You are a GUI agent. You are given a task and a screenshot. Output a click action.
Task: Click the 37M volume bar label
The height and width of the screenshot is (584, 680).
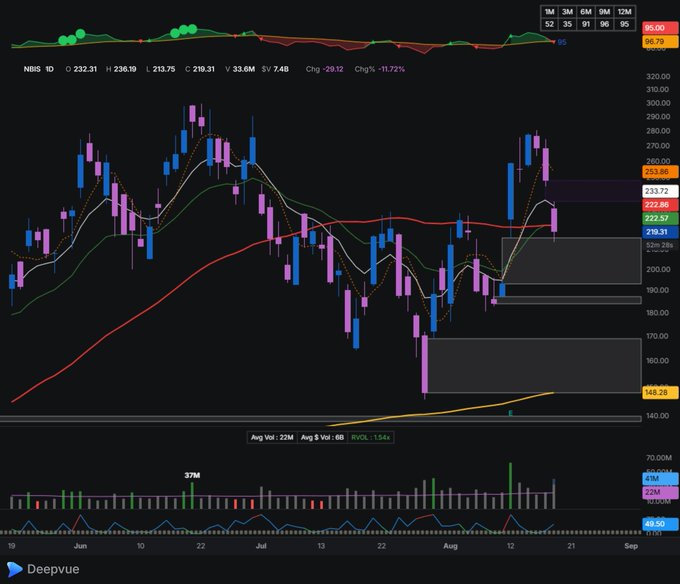(192, 475)
